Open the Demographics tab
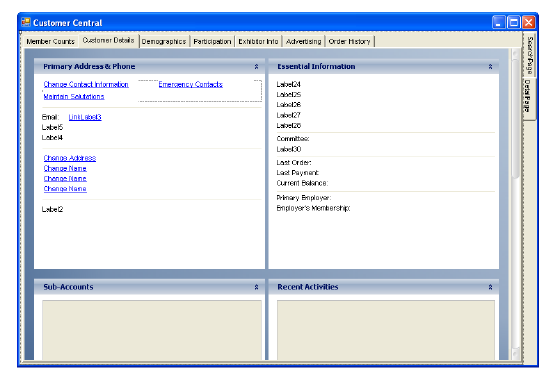The width and height of the screenshot is (554, 381). tap(164, 41)
